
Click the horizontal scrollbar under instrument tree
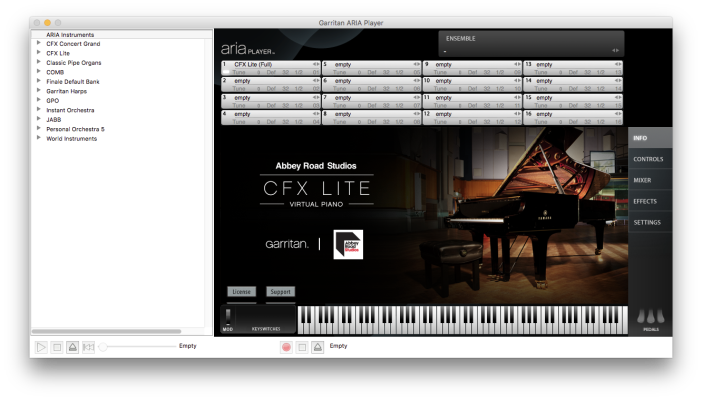click(x=106, y=331)
